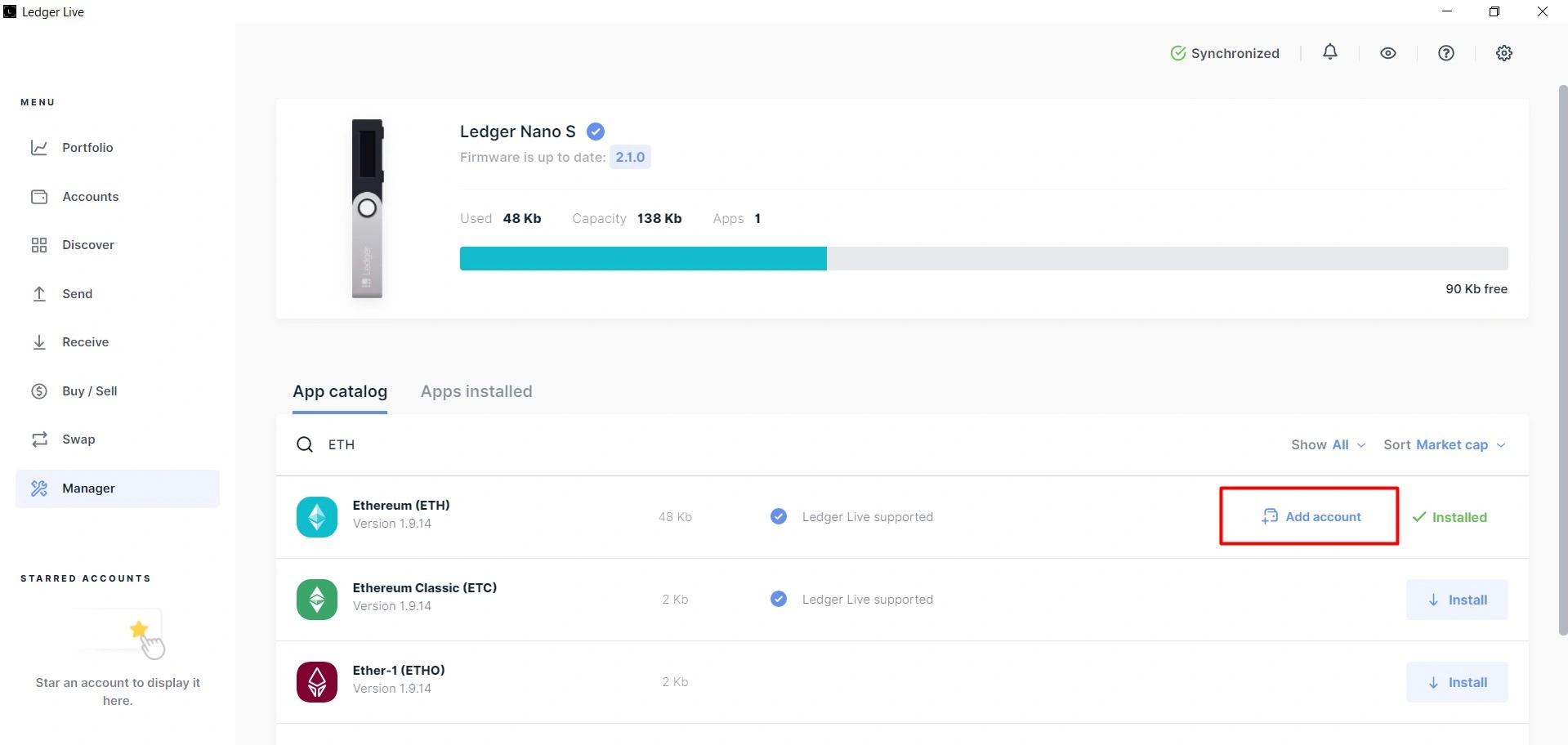Image resolution: width=1568 pixels, height=745 pixels.
Task: Click the starred accounts star illustration
Action: 140,630
